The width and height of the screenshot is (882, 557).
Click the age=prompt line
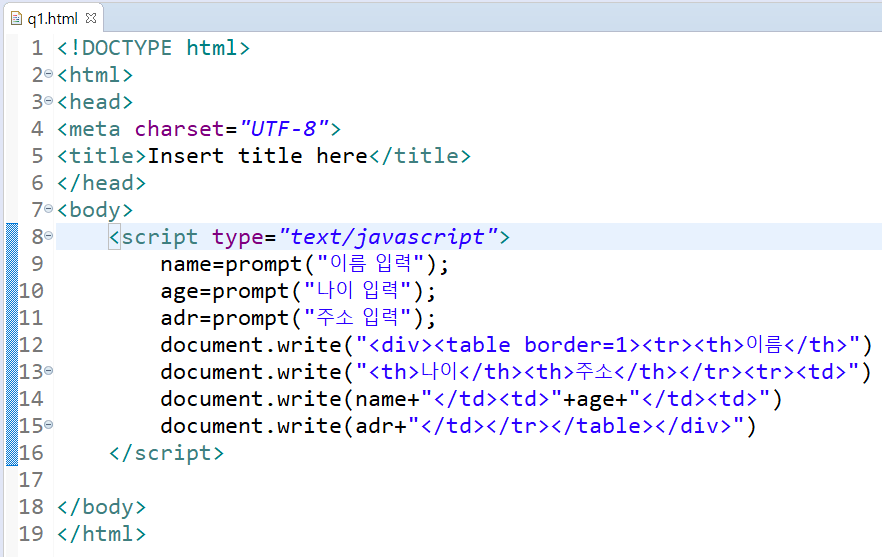point(298,291)
